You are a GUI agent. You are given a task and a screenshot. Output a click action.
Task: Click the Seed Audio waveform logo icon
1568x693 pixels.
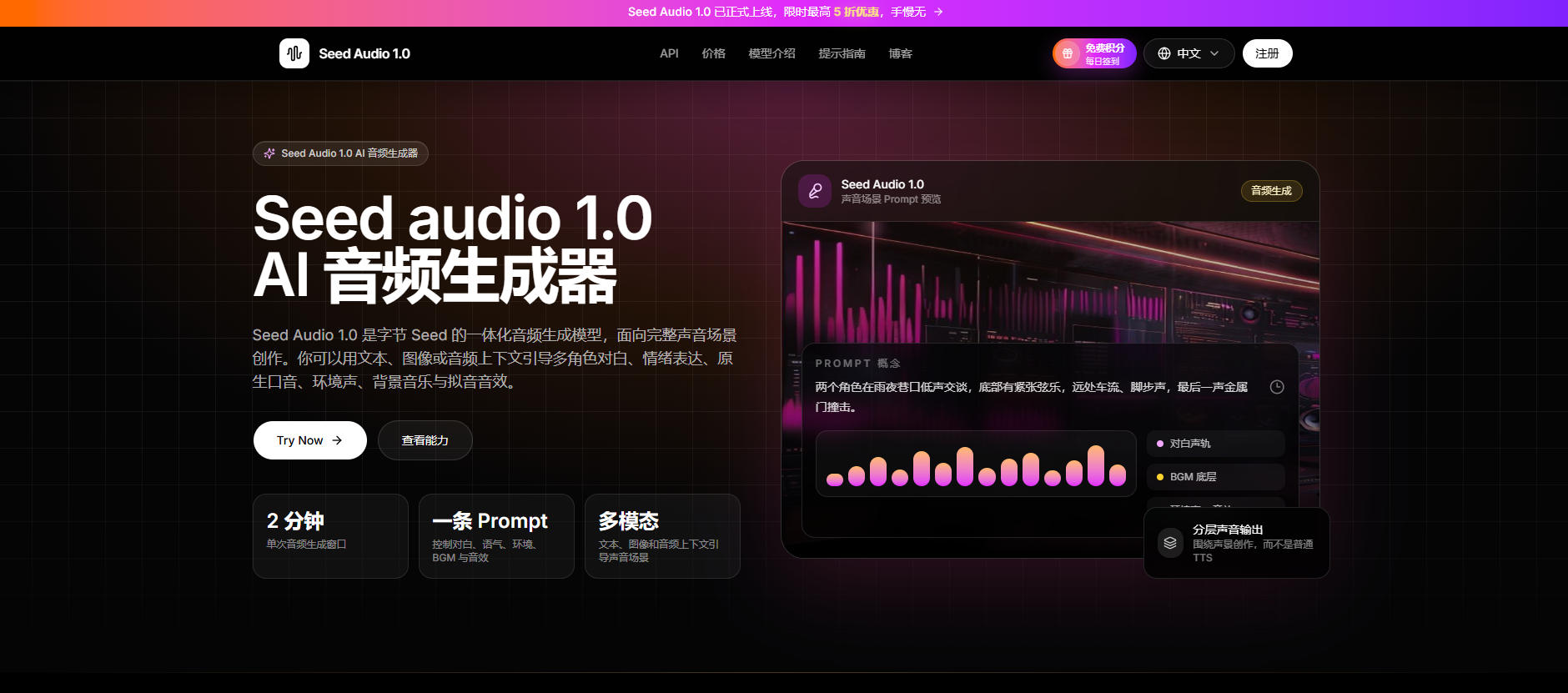click(x=294, y=53)
